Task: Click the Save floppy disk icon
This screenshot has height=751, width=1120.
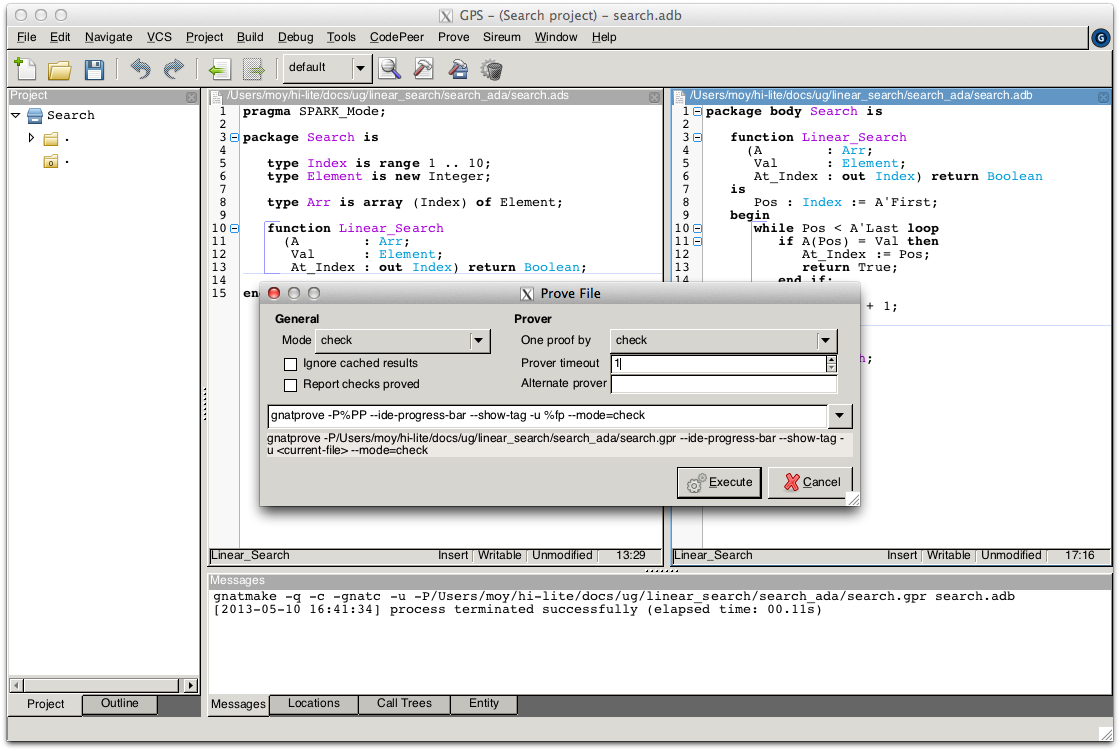Action: [94, 69]
